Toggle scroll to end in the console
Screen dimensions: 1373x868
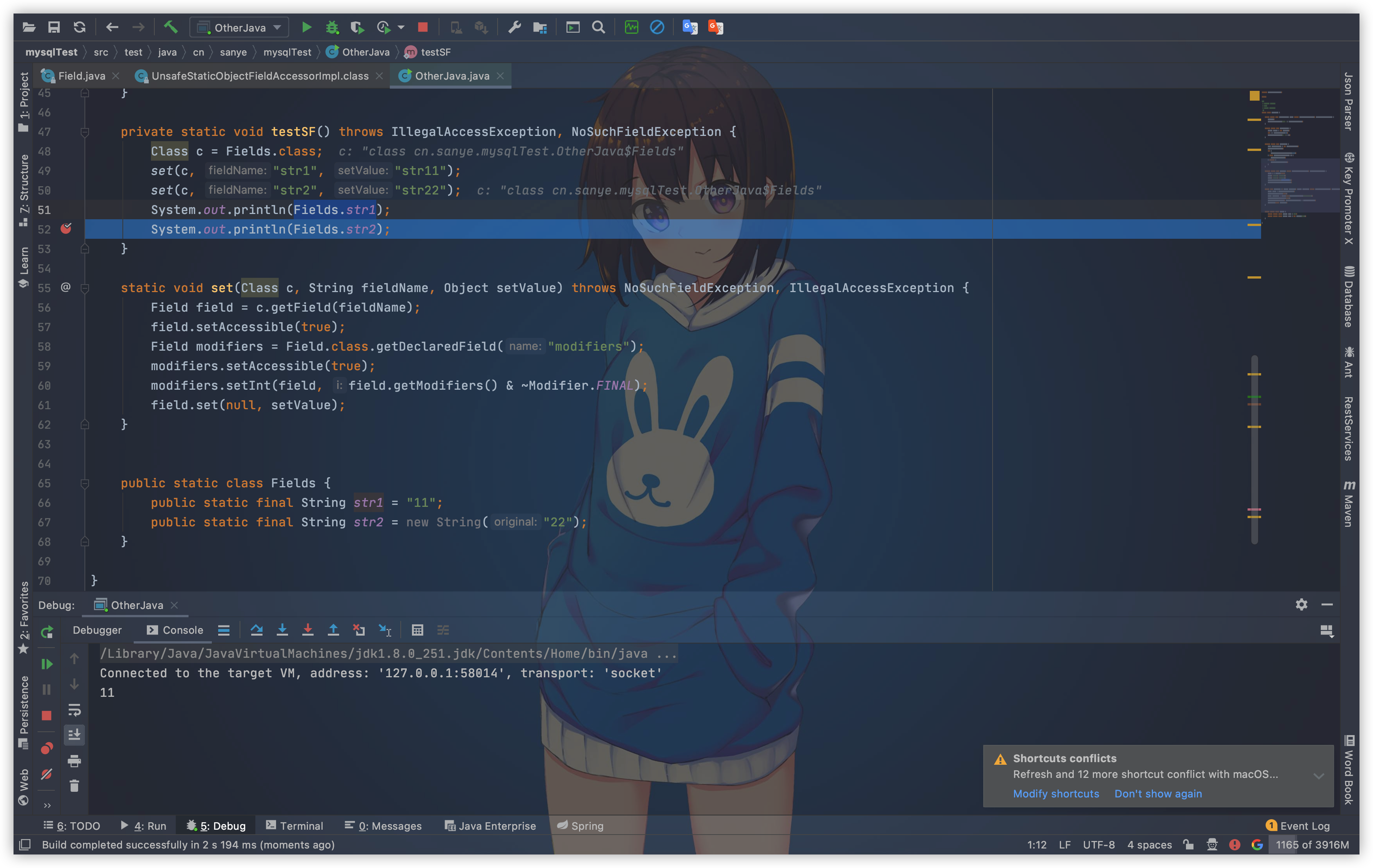pyautogui.click(x=74, y=735)
